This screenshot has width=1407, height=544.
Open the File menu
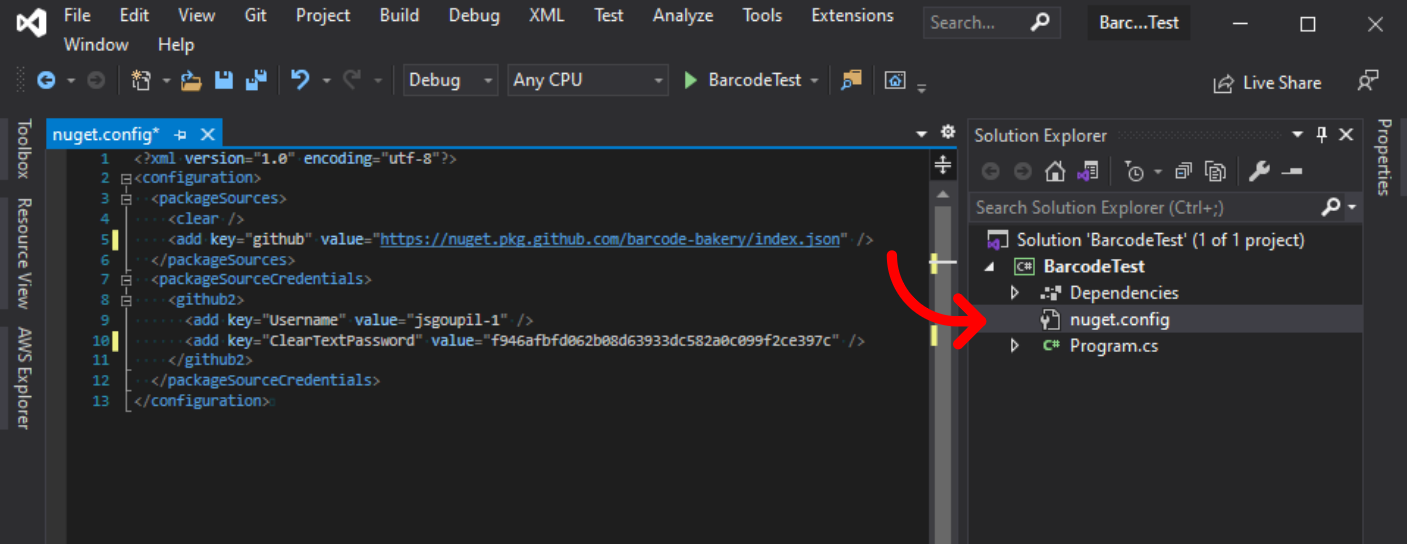77,15
